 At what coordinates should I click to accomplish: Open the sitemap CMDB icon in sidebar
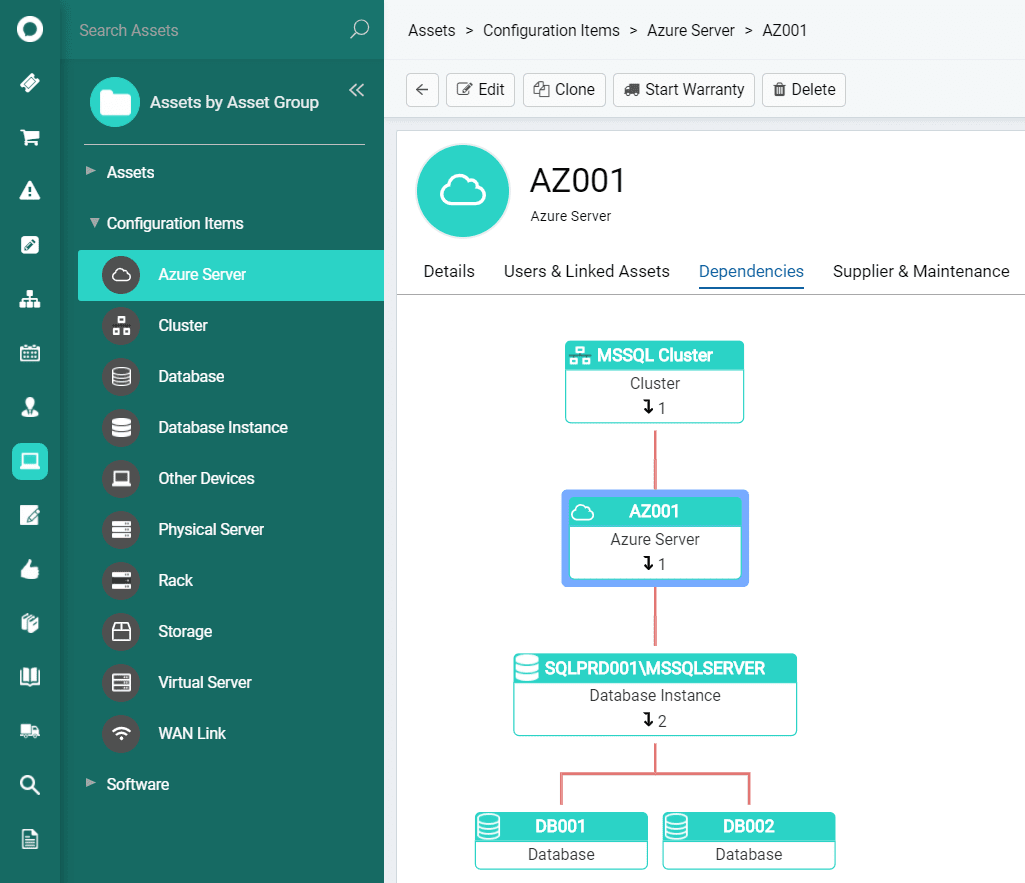point(29,298)
